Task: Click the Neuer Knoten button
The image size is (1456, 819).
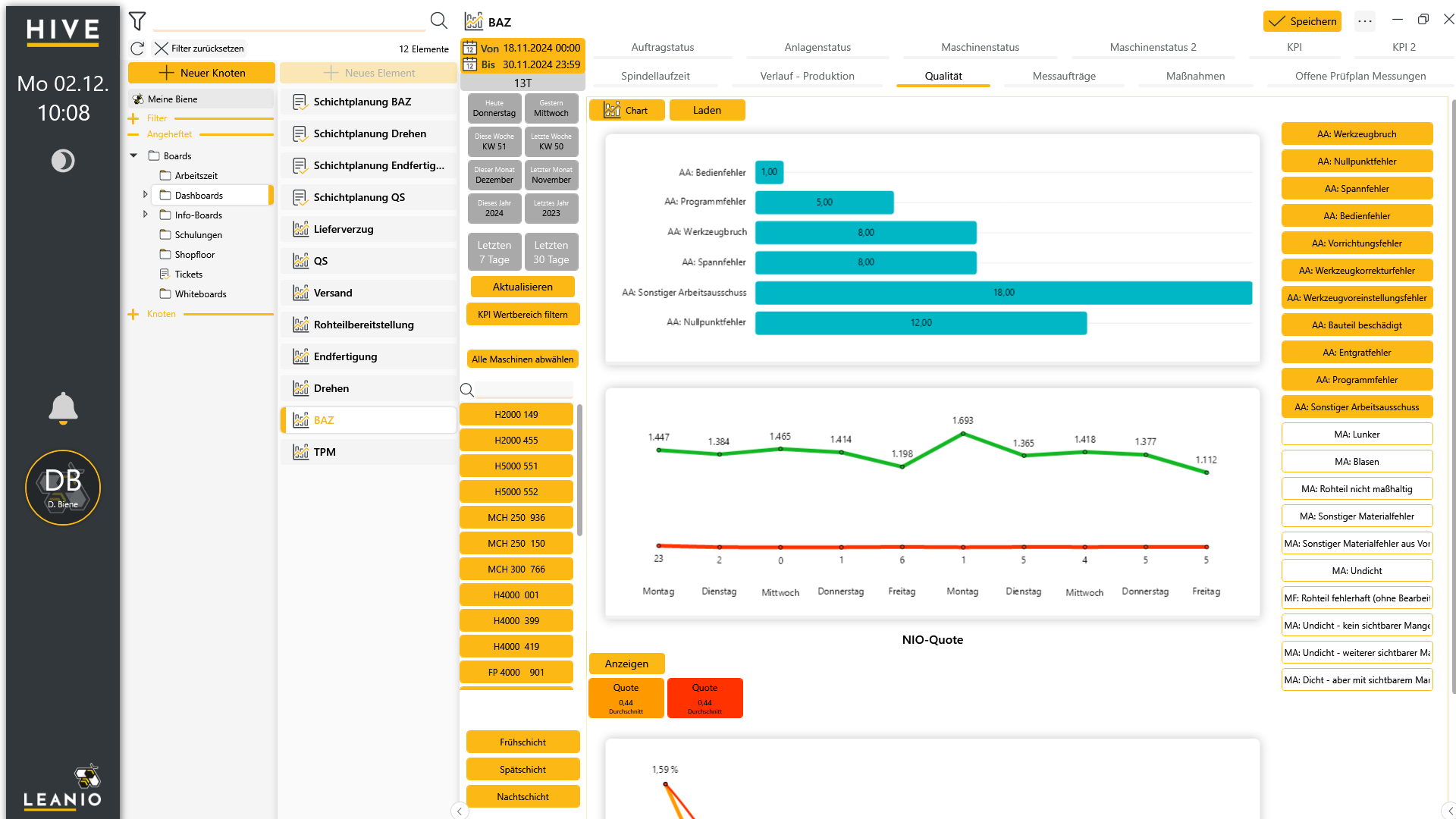Action: pos(202,73)
